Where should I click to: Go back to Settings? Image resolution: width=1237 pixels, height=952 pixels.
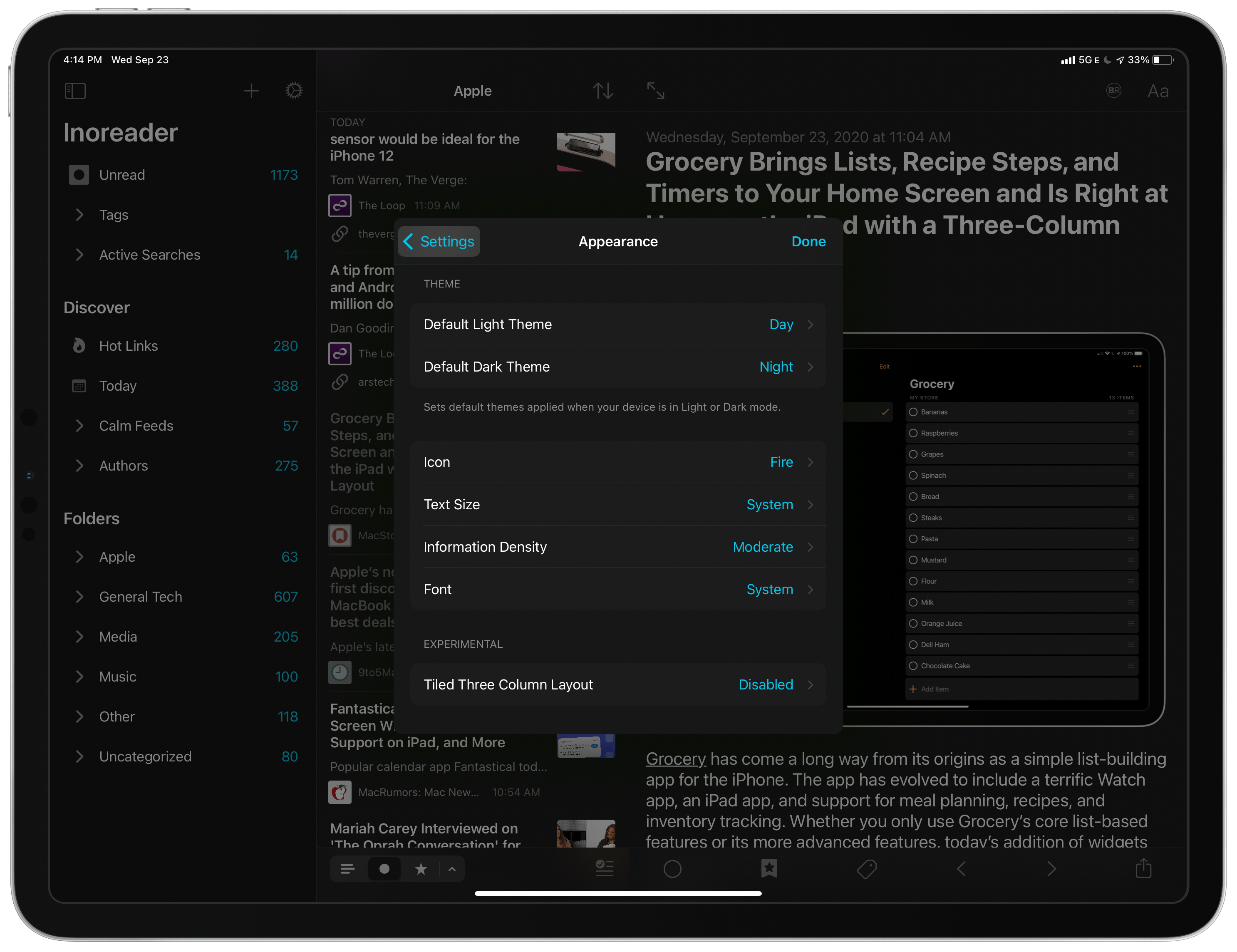click(439, 241)
